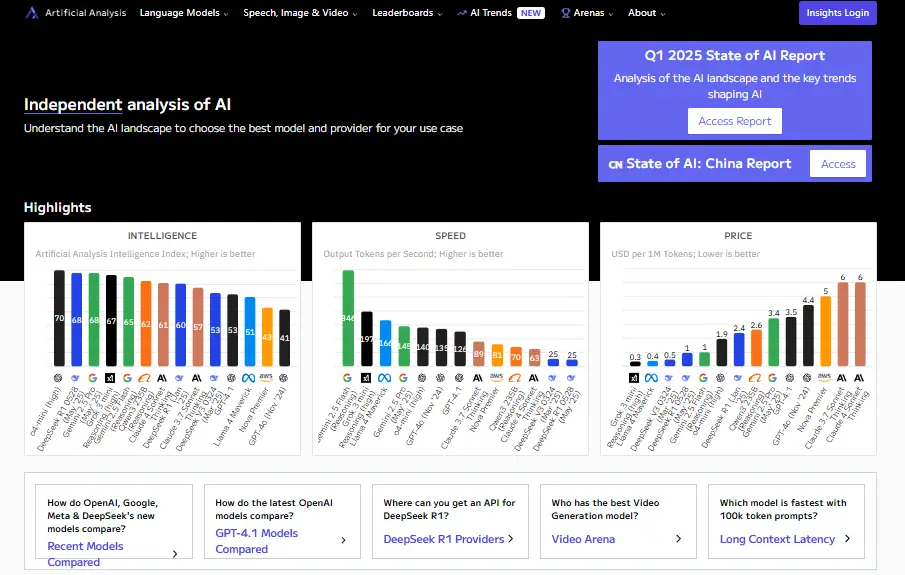Screen dimensions: 905x575
Task: Expand the Leaderboards navigation dropdown
Action: [x=407, y=13]
